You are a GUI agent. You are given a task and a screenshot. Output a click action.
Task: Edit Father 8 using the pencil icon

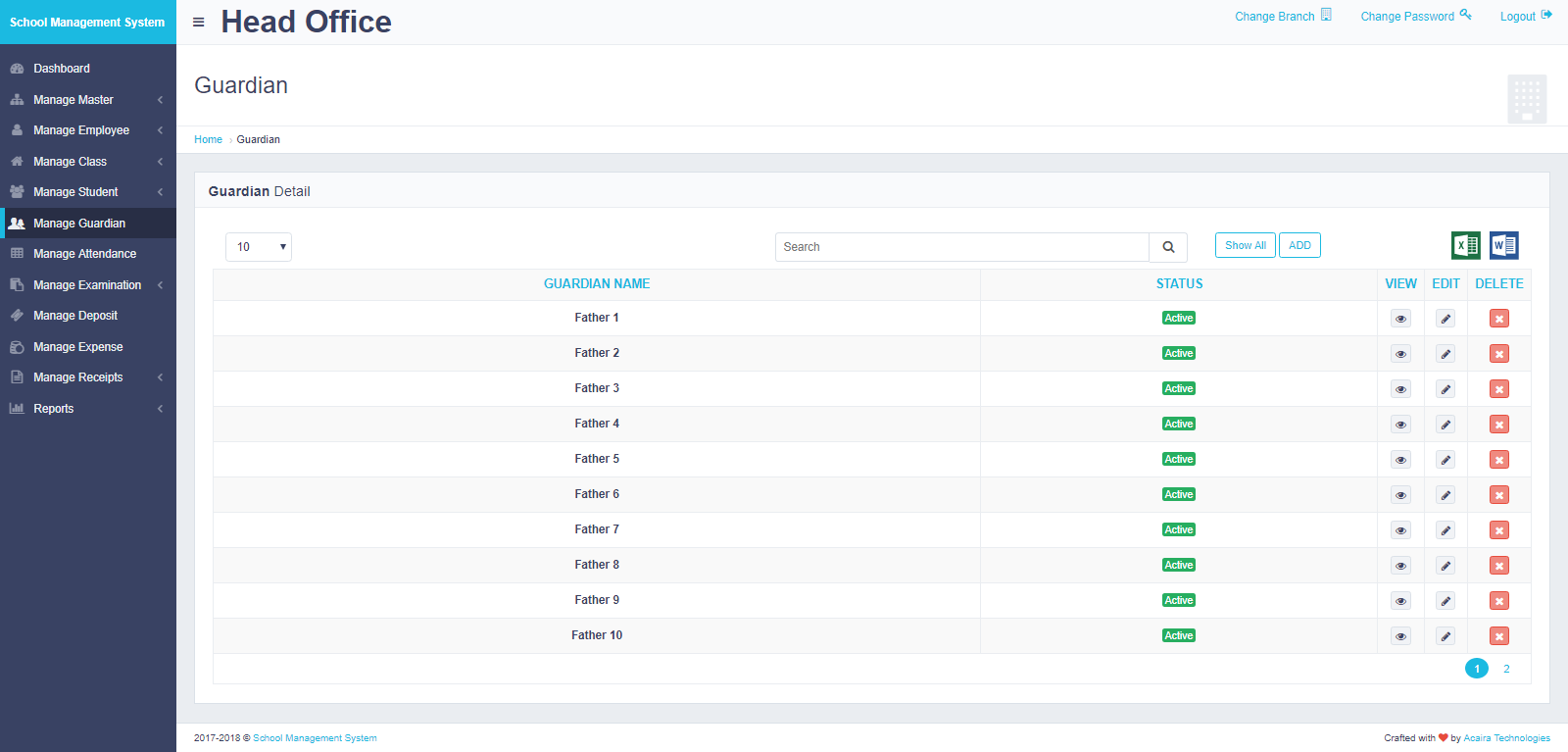[1445, 566]
